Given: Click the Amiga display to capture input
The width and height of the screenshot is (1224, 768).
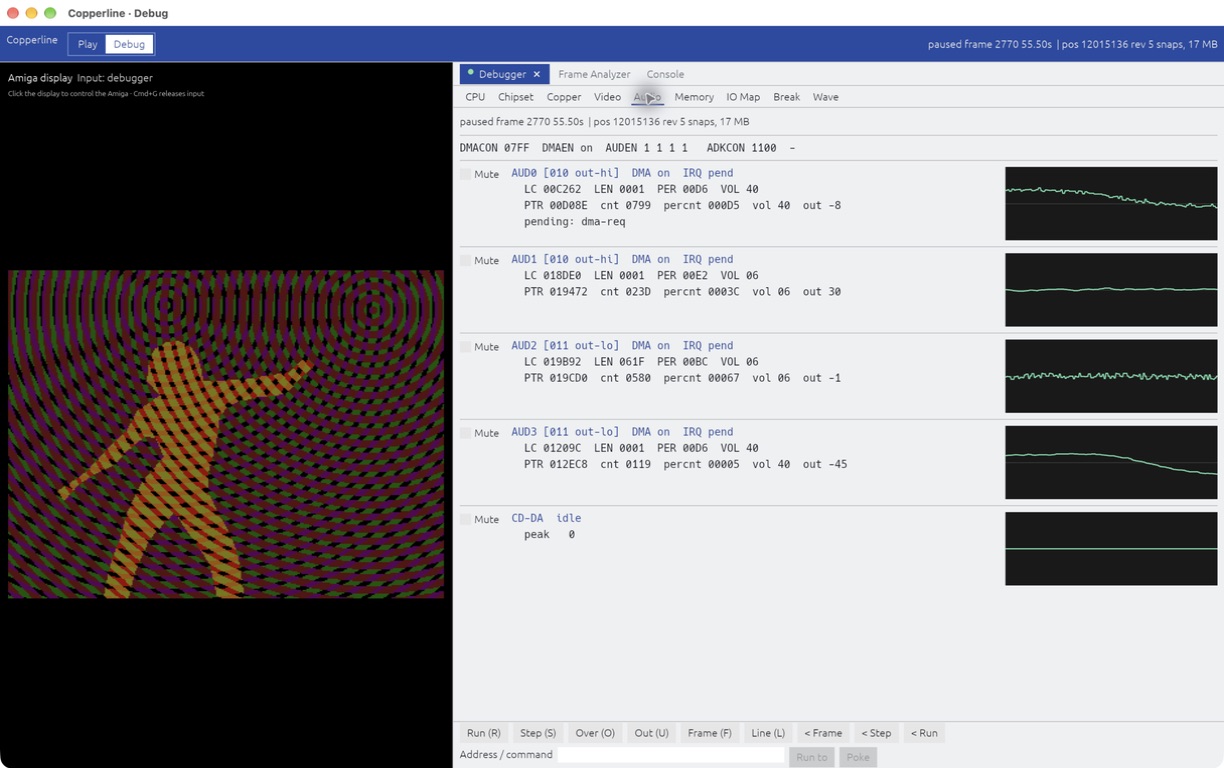Looking at the screenshot, I should 226,434.
